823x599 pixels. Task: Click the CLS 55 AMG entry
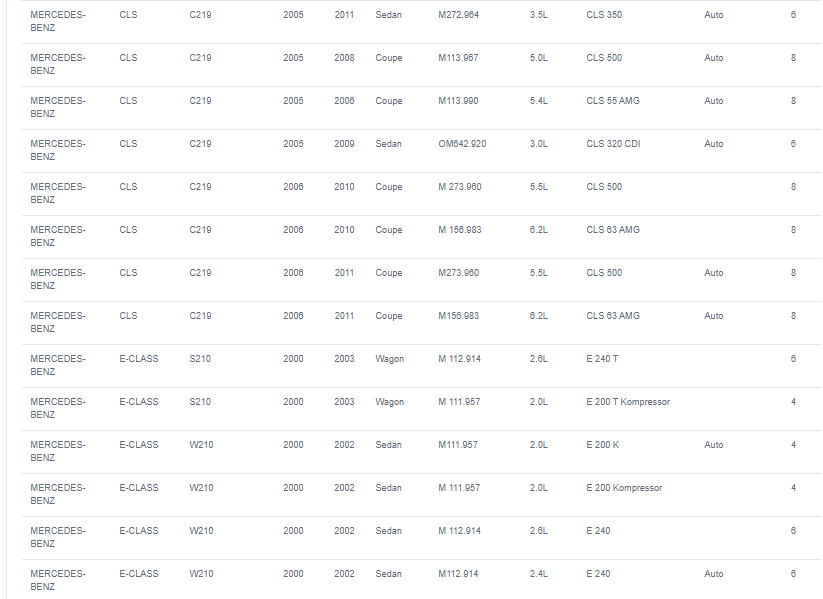(613, 101)
